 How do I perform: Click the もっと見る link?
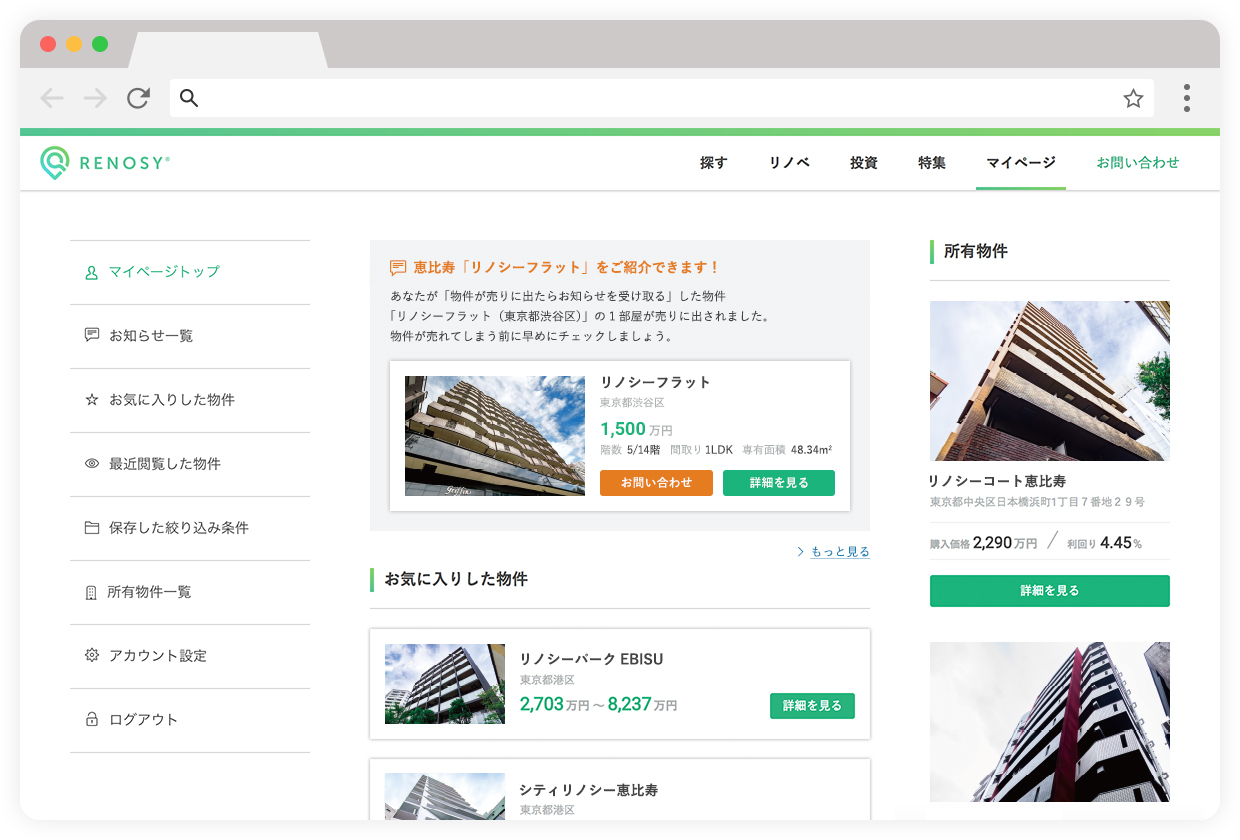tap(840, 551)
